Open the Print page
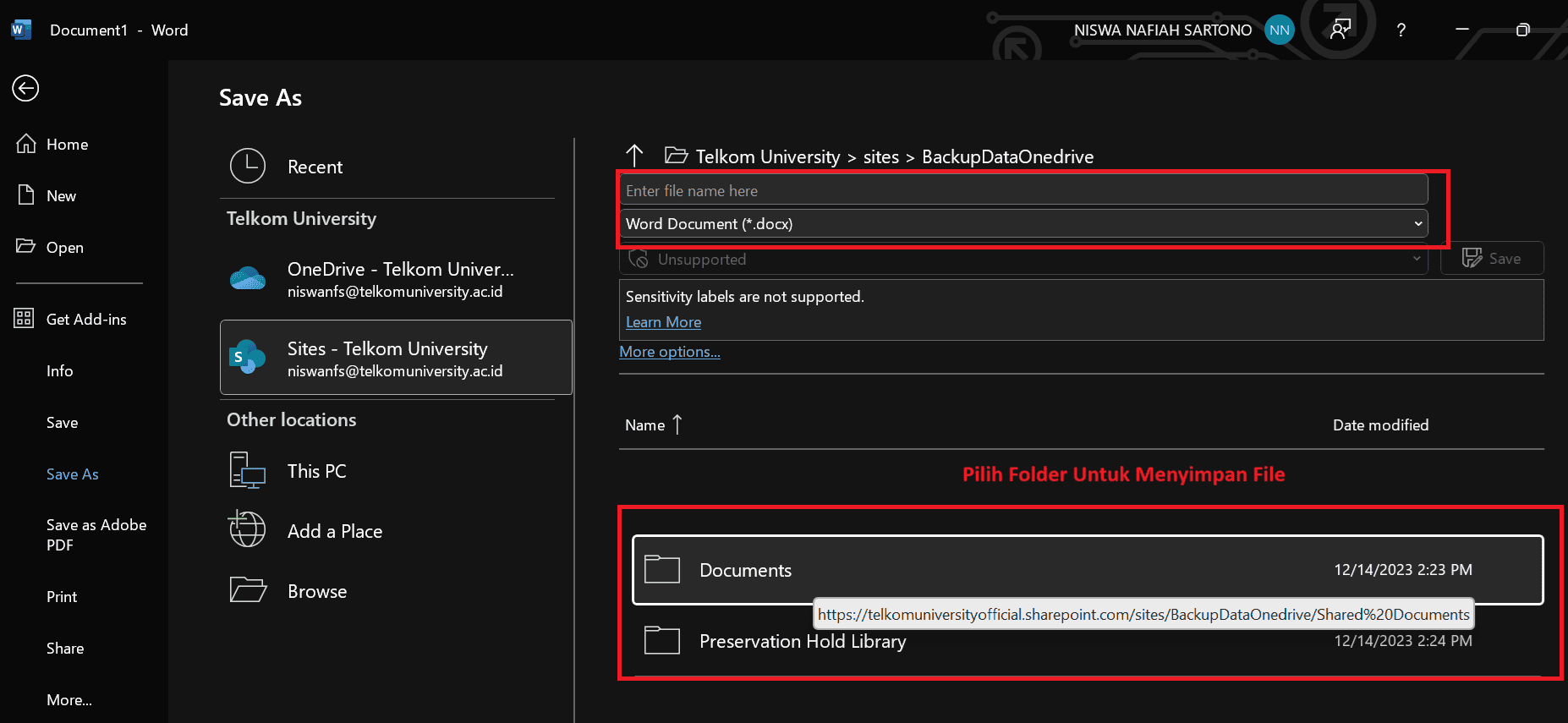1568x723 pixels. point(62,597)
